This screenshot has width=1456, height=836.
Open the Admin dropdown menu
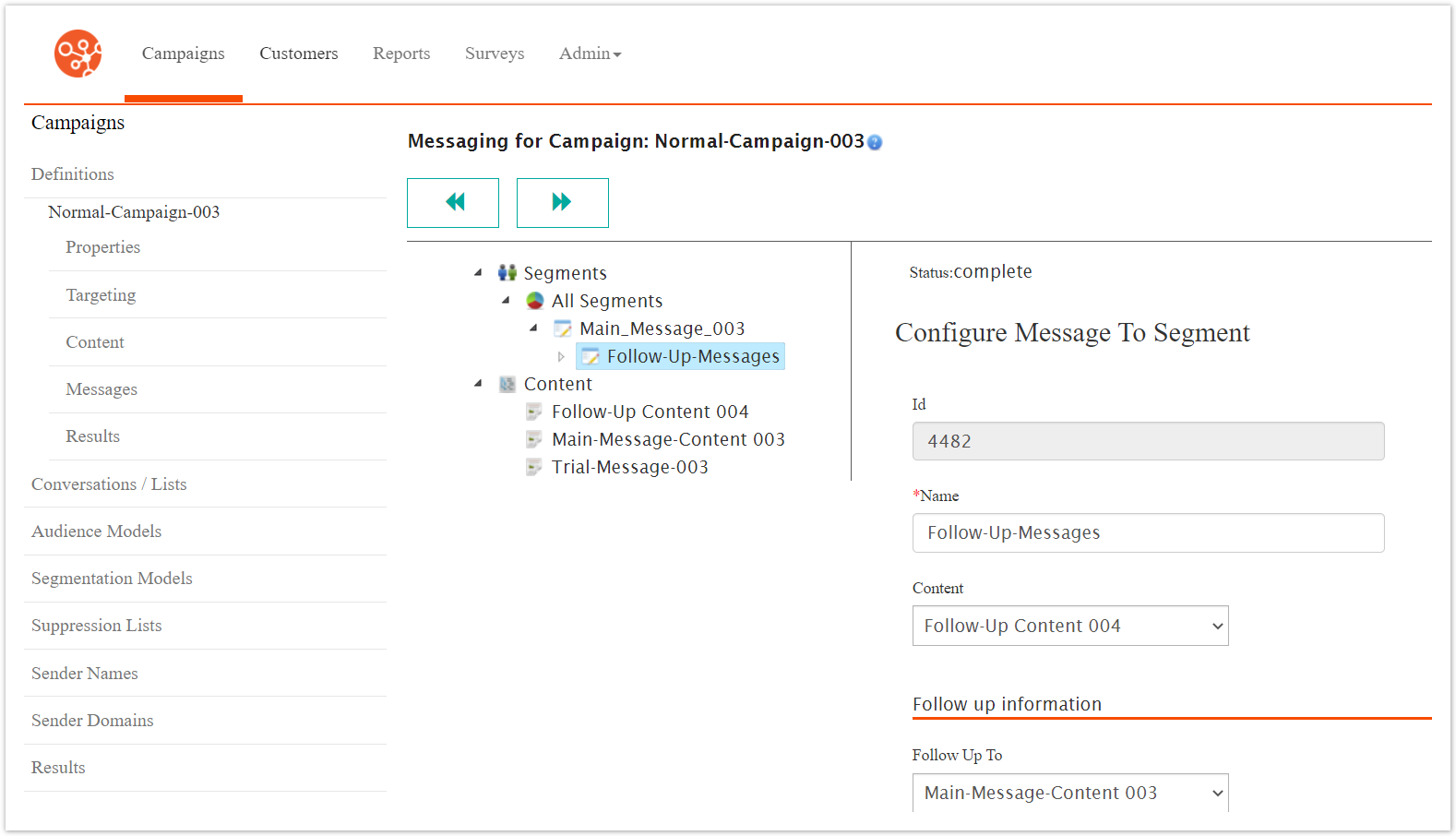pos(590,54)
